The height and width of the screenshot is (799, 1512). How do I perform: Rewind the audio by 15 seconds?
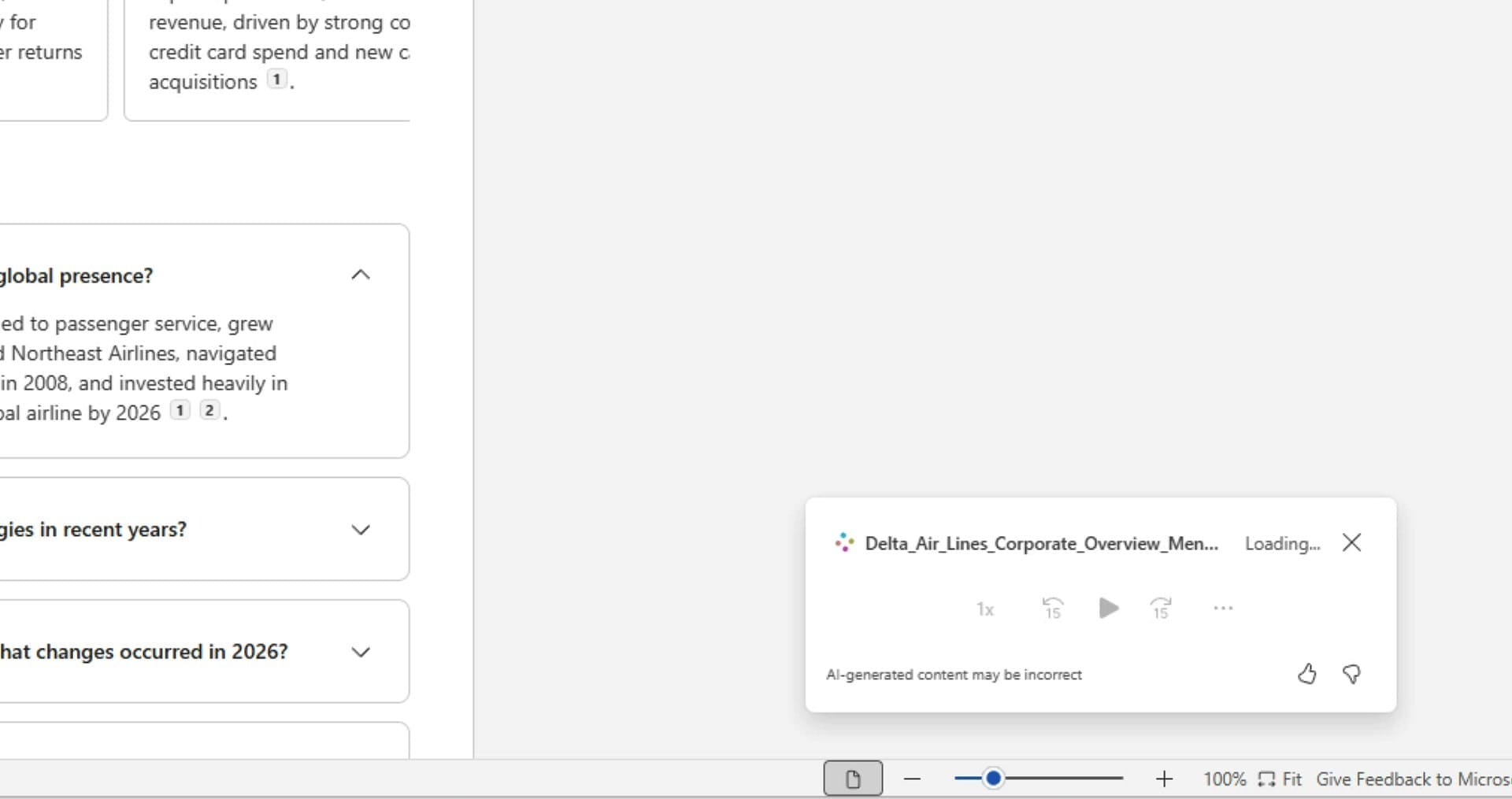(1053, 608)
